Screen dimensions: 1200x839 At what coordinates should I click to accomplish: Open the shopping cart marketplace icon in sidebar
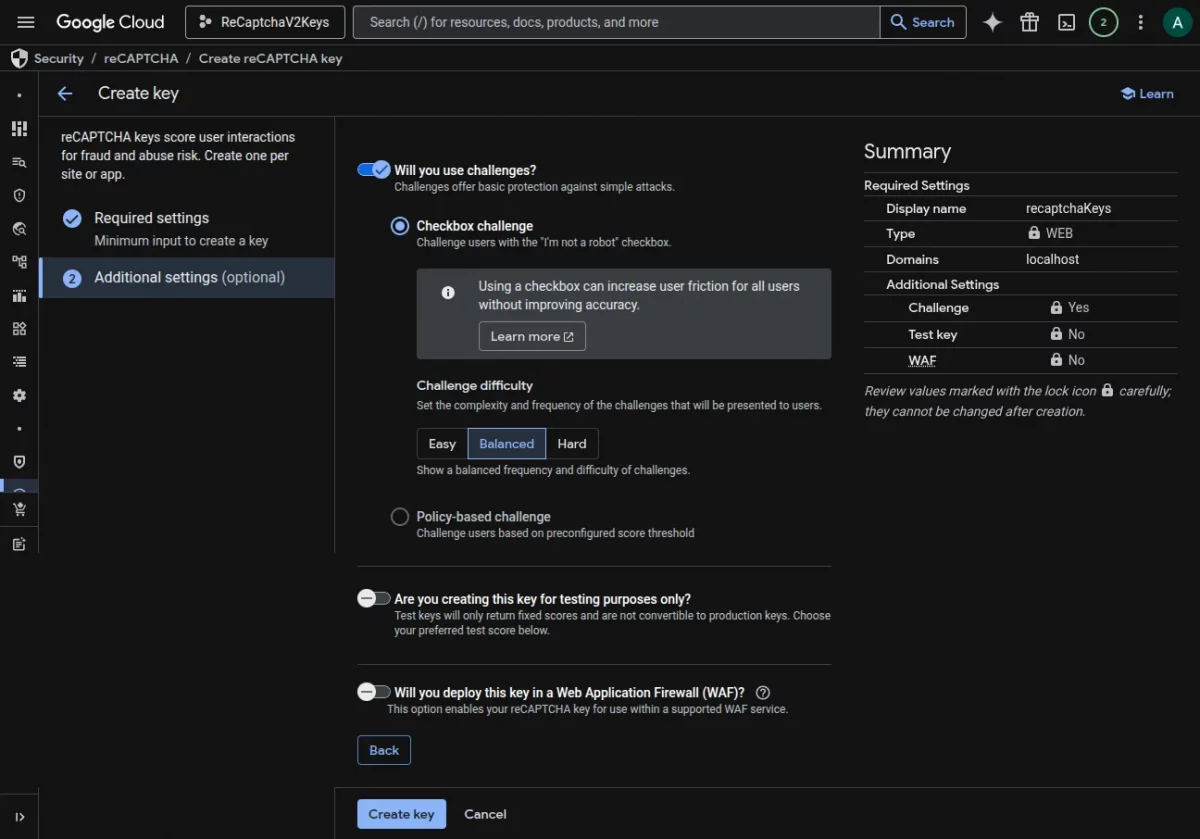pos(19,510)
